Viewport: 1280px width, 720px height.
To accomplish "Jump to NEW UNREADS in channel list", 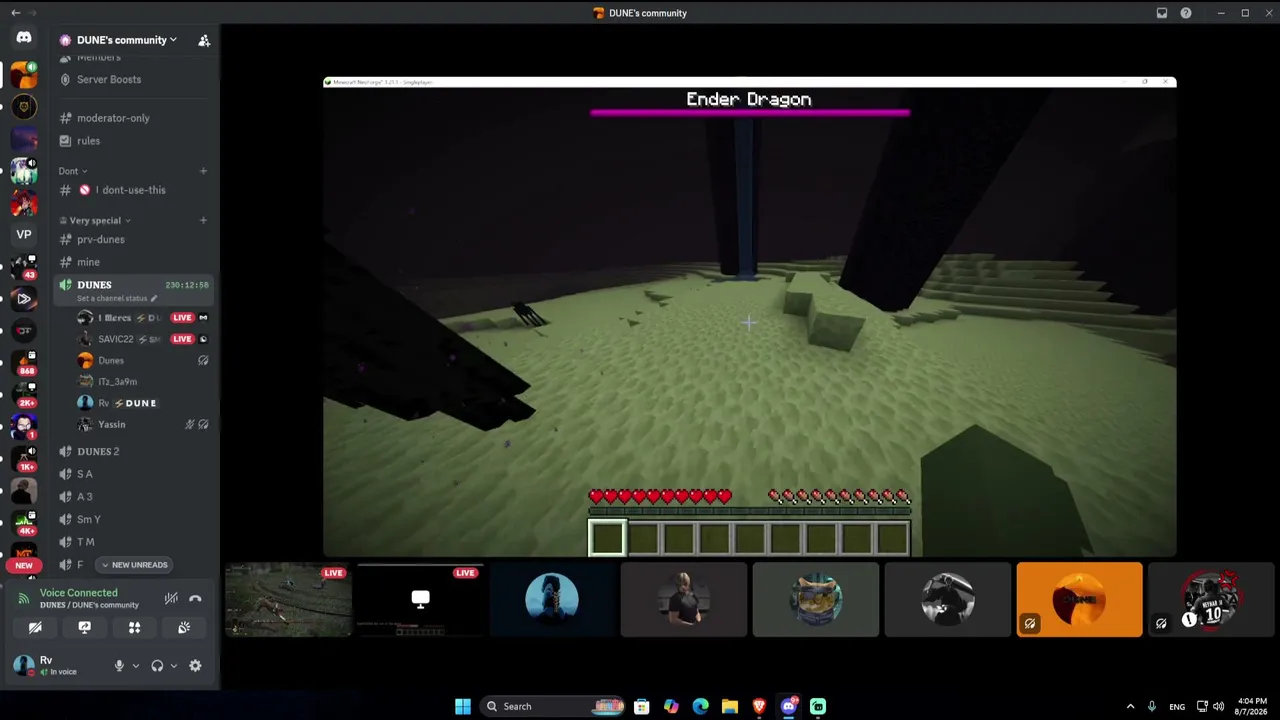I will pos(134,565).
